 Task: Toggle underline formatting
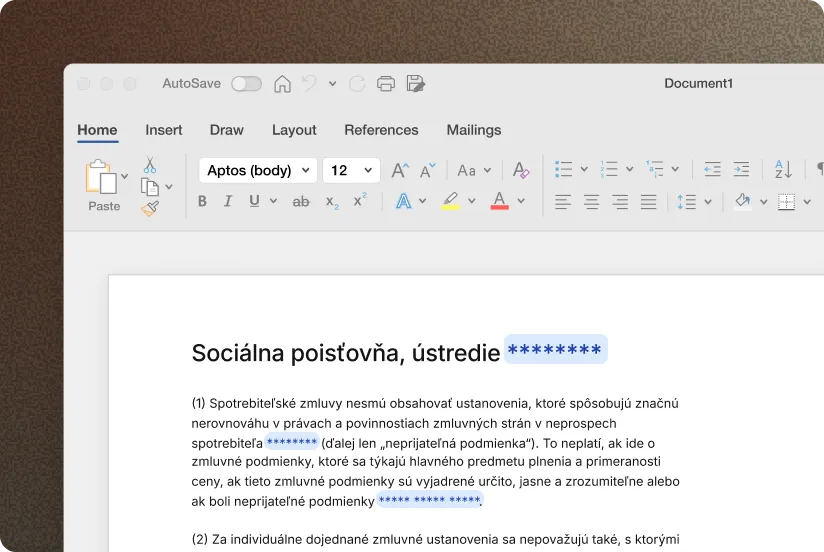254,201
